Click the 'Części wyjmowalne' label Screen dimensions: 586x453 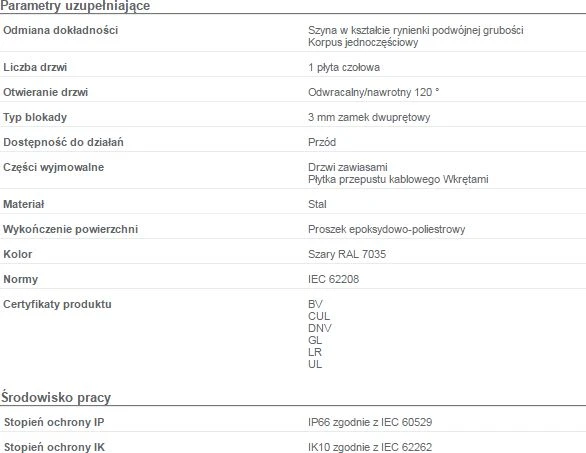coord(53,167)
